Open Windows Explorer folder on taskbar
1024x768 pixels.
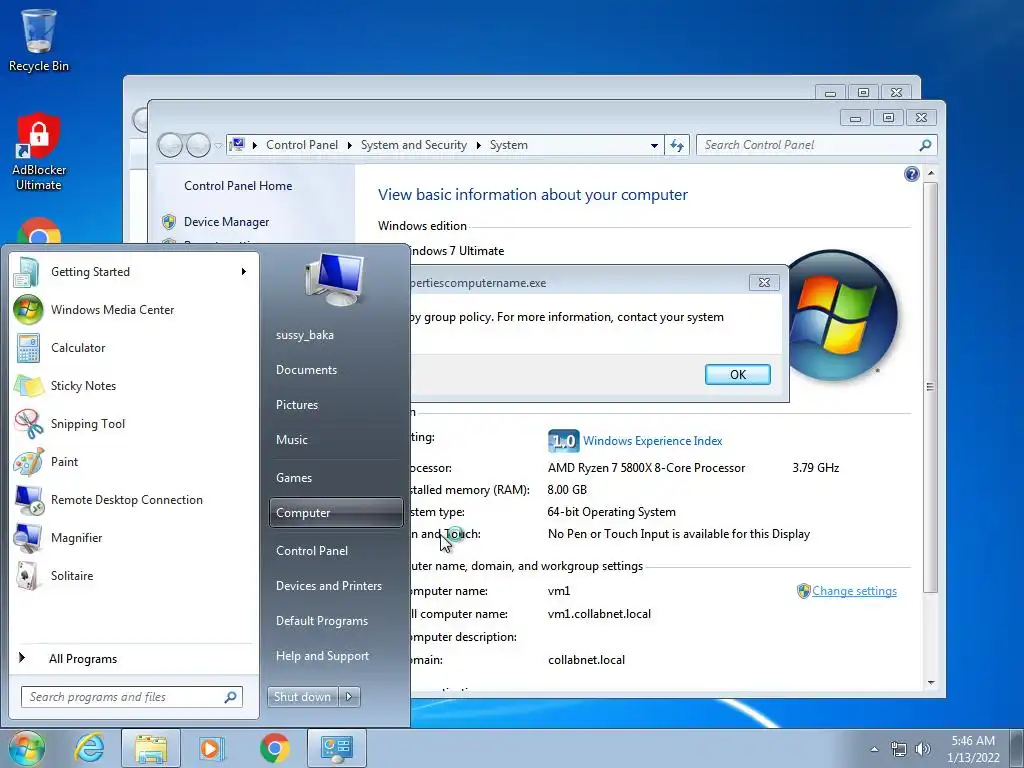(x=151, y=748)
